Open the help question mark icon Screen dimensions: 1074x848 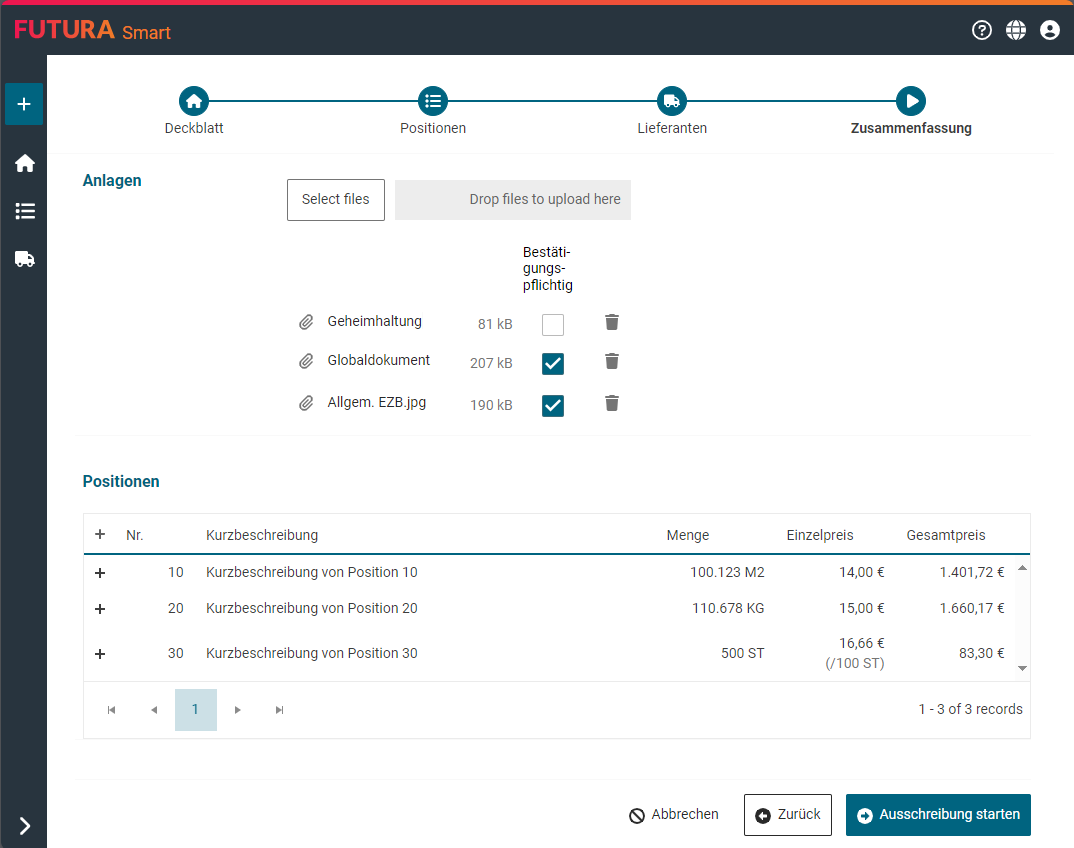981,30
